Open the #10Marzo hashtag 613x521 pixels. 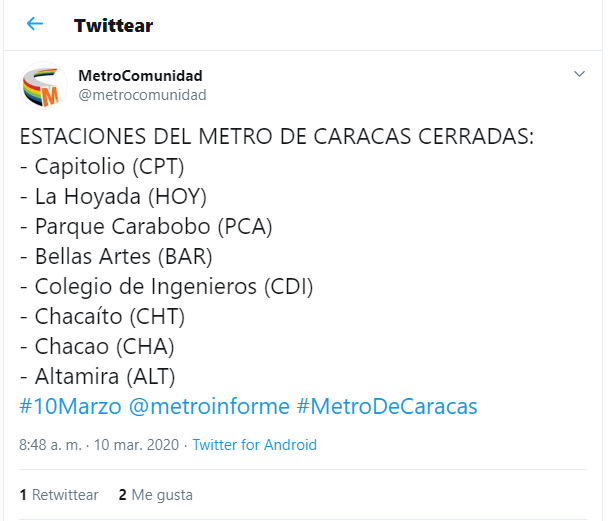(x=70, y=406)
